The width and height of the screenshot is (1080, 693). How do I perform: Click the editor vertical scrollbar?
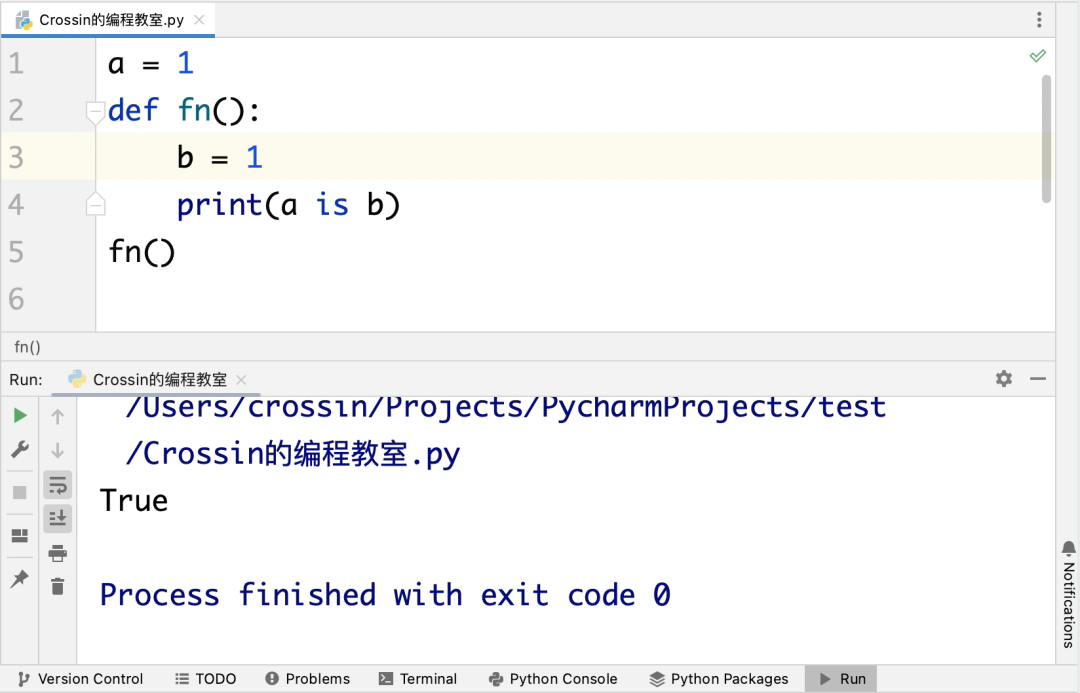(1046, 138)
